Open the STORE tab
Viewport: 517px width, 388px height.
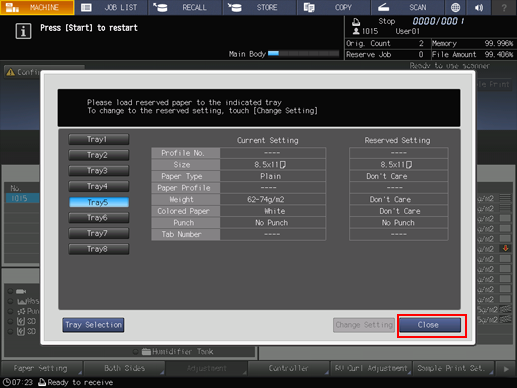pos(259,7)
